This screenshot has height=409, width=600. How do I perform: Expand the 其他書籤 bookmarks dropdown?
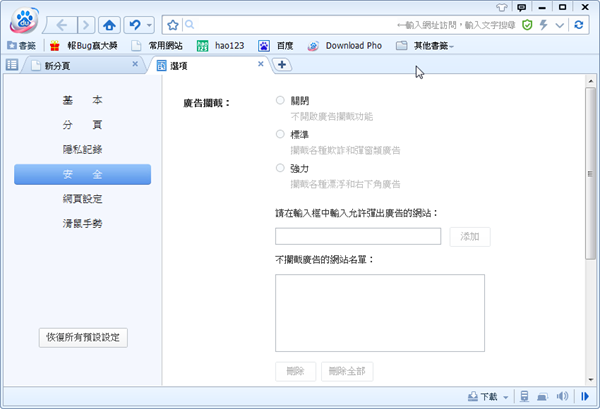425,46
